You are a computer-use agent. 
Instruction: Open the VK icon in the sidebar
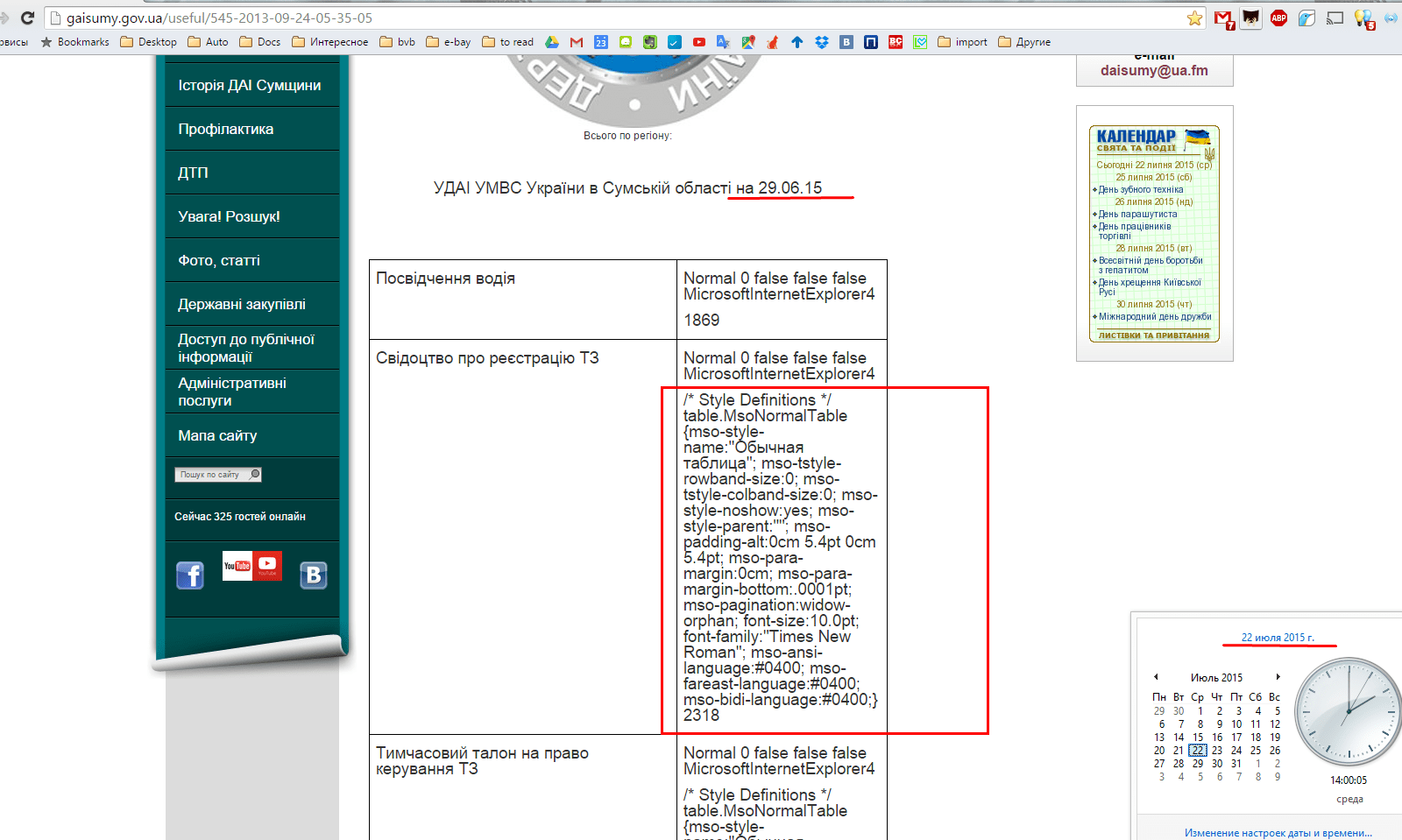[x=313, y=575]
